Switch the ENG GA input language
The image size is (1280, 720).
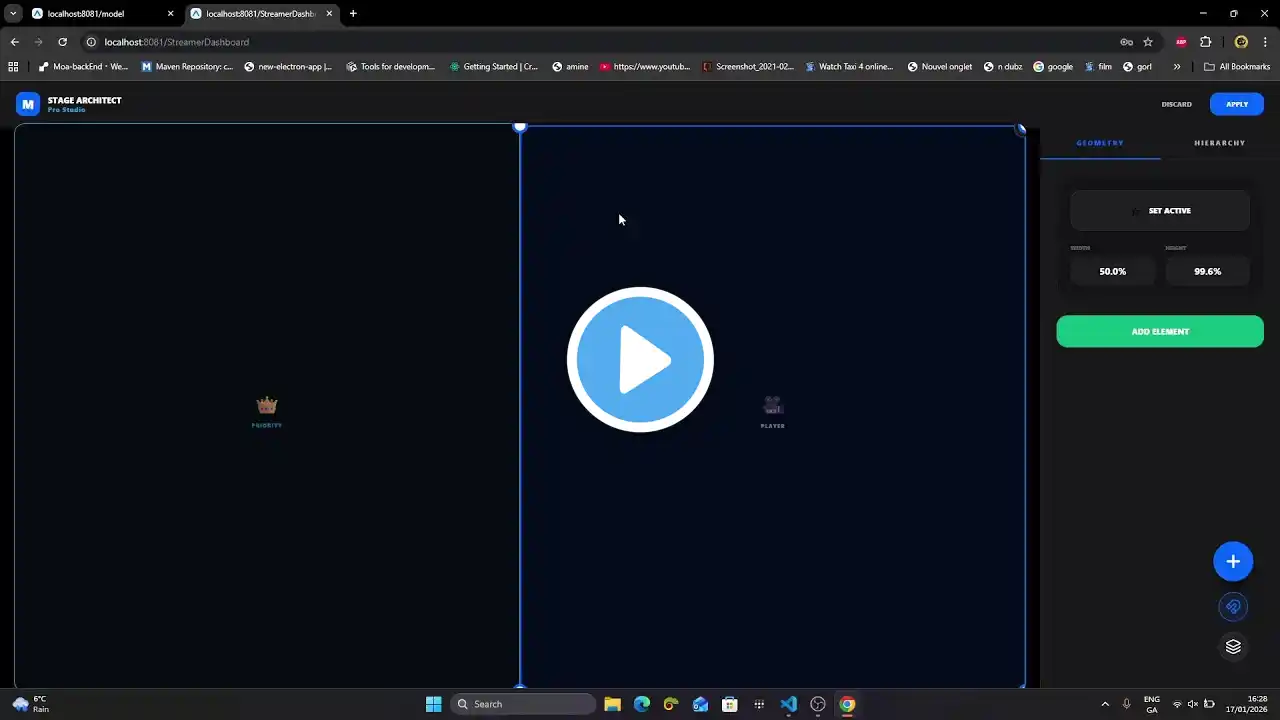(1152, 704)
